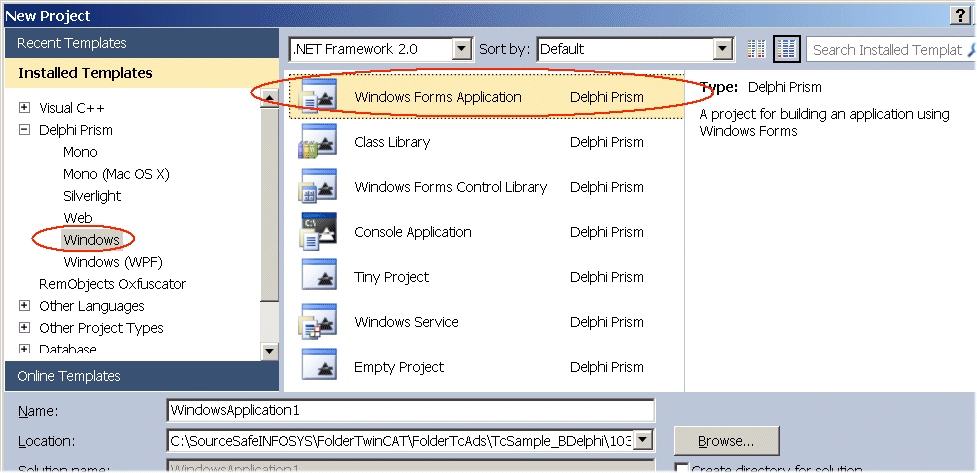Screen dimensions: 977x473
Task: Click the Search Installed Templates field
Action: 887,50
